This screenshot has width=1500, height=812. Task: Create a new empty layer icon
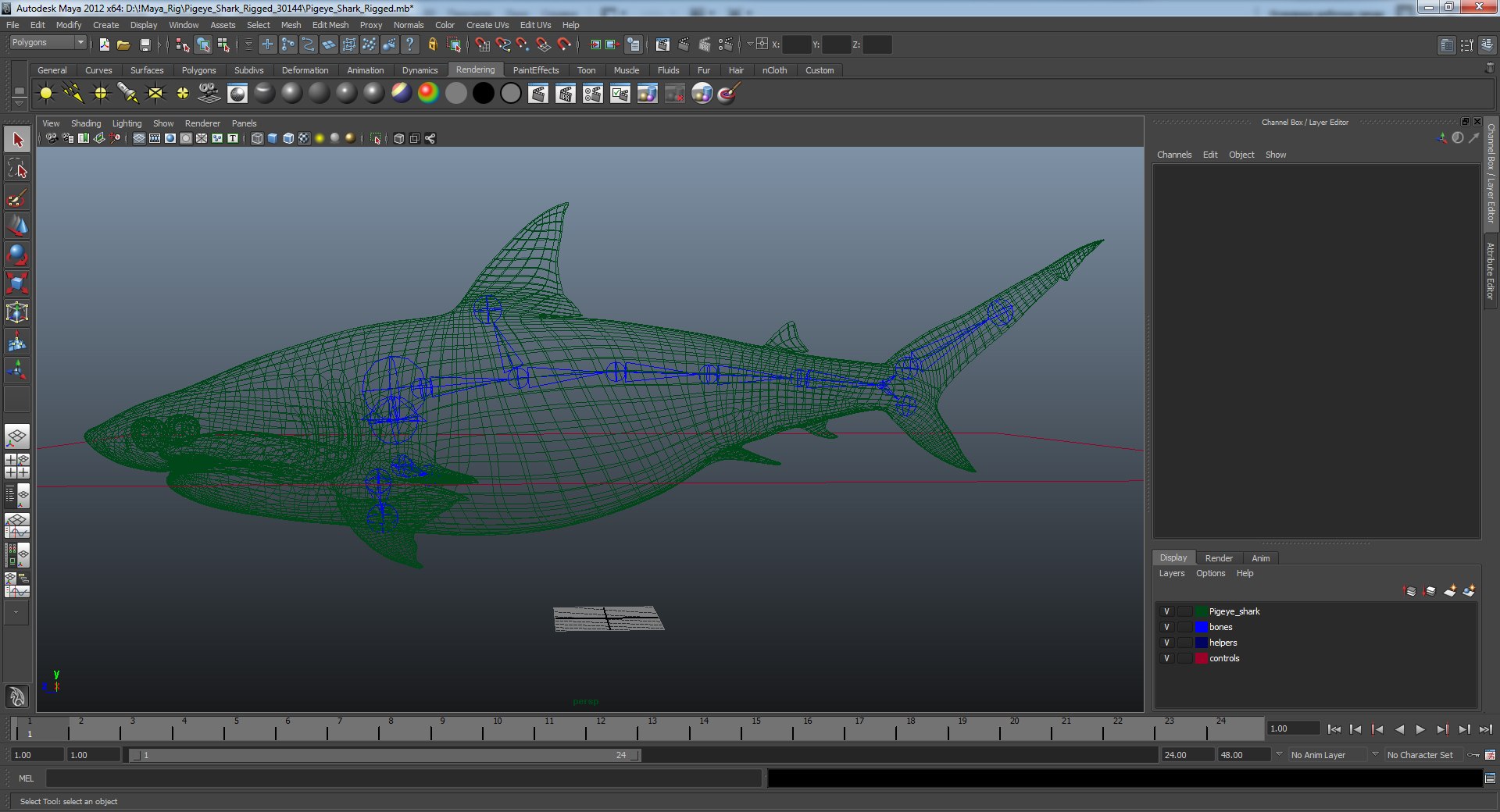(1449, 591)
